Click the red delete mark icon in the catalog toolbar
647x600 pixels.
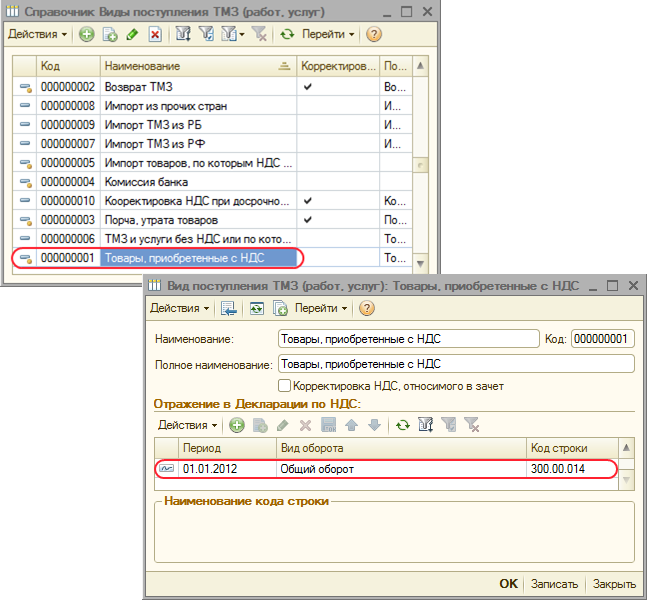click(x=154, y=34)
